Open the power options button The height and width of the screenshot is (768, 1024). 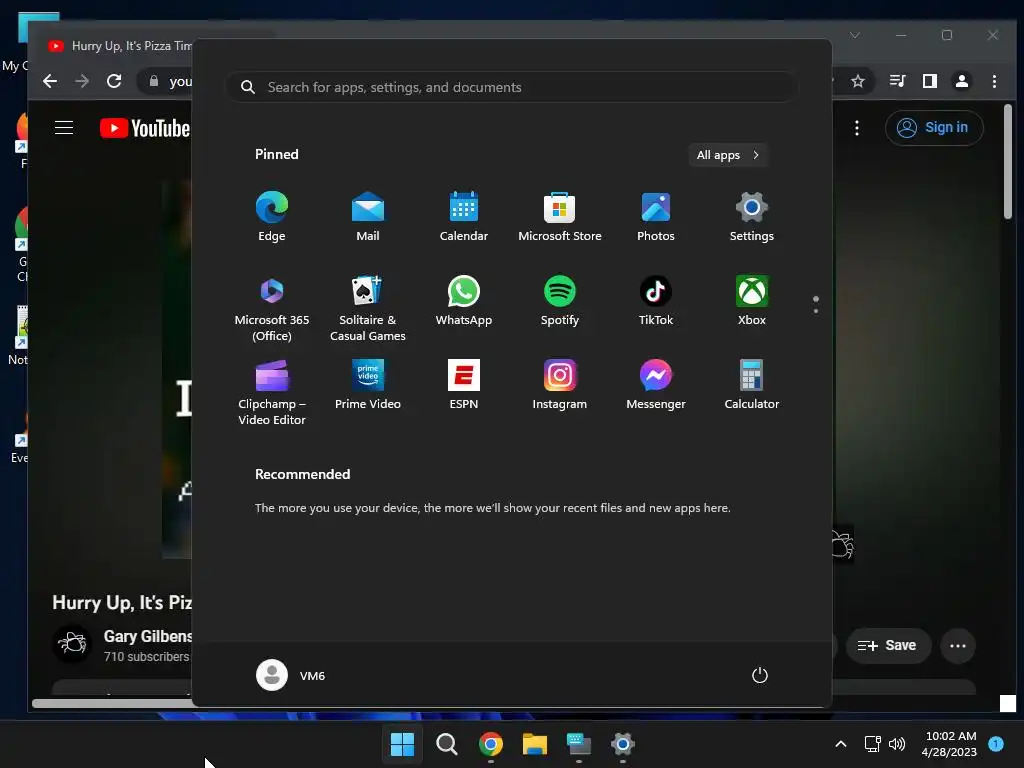760,675
